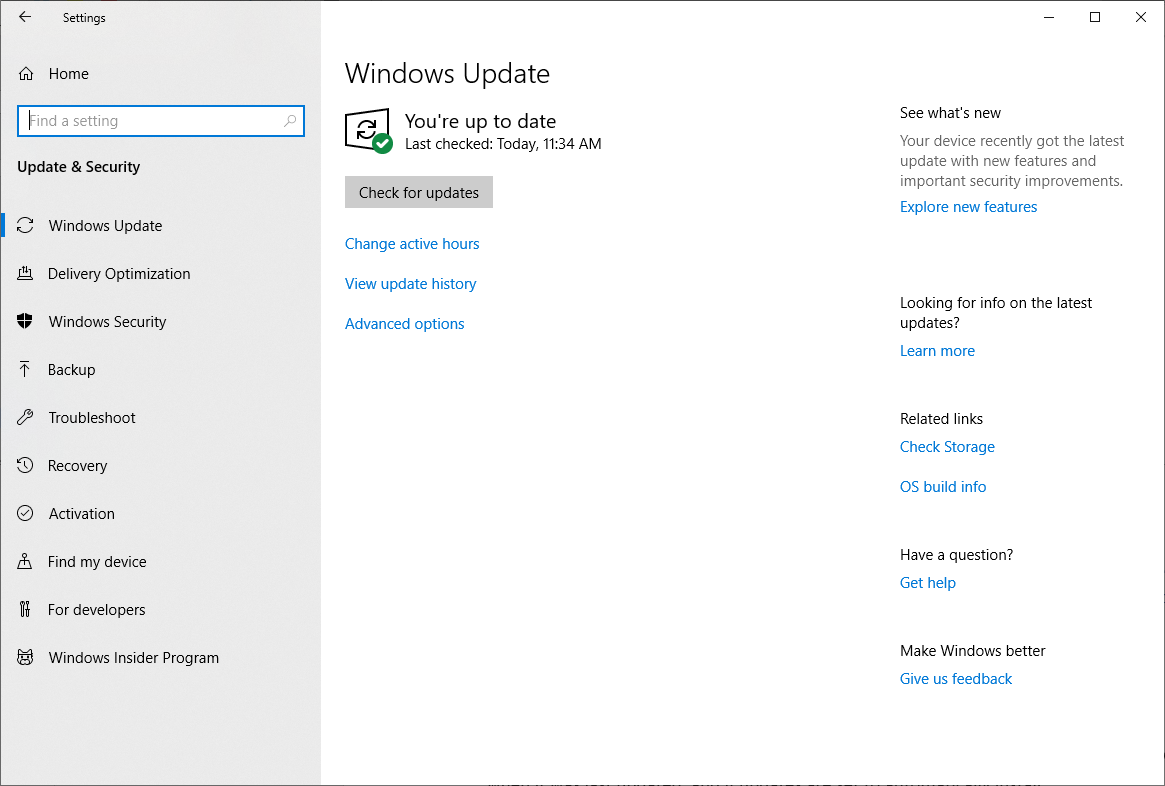Open the Windows Update section
Image resolution: width=1165 pixels, height=786 pixels.
tap(160, 225)
